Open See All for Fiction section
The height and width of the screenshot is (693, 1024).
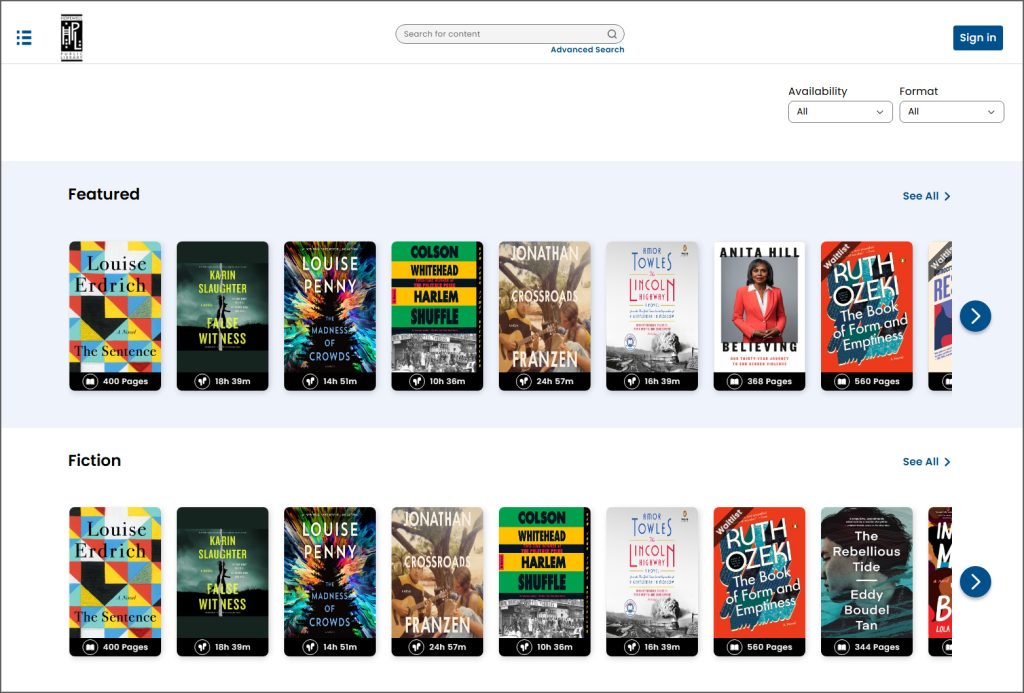pyautogui.click(x=926, y=462)
